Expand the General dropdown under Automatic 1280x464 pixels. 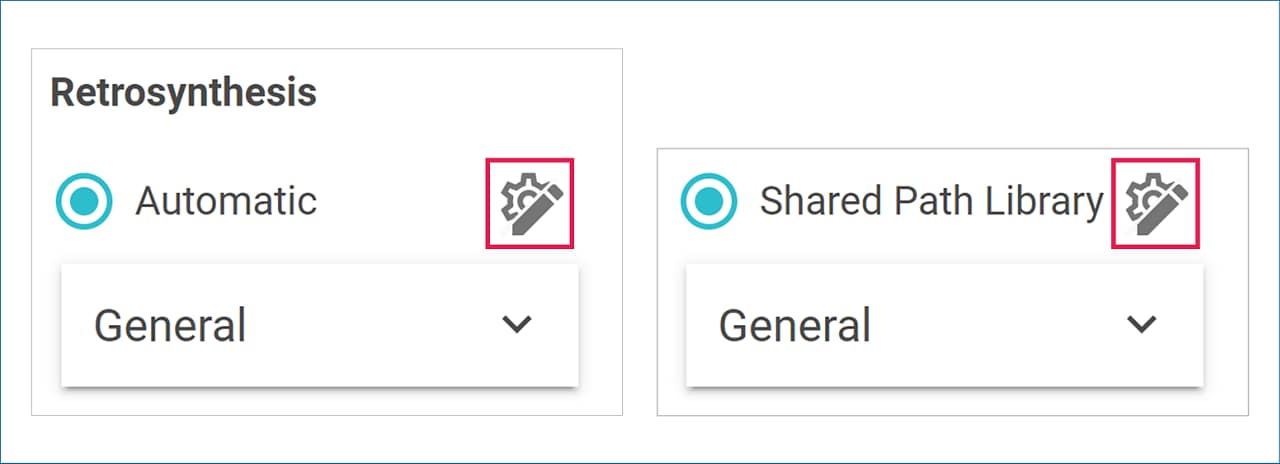320,325
